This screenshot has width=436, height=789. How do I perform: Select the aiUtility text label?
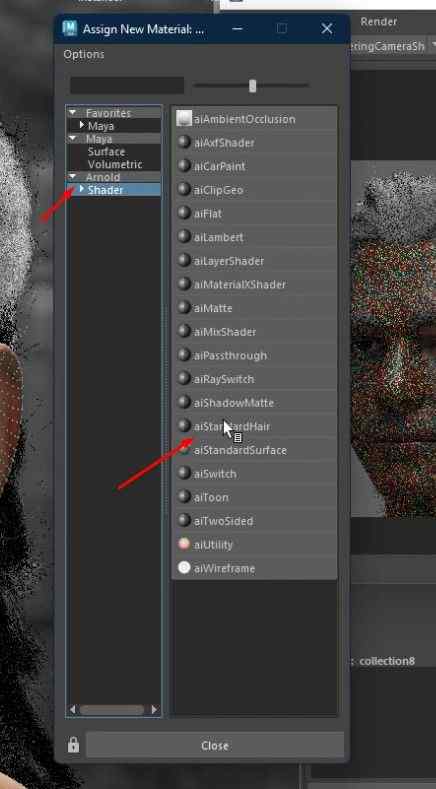[213, 544]
